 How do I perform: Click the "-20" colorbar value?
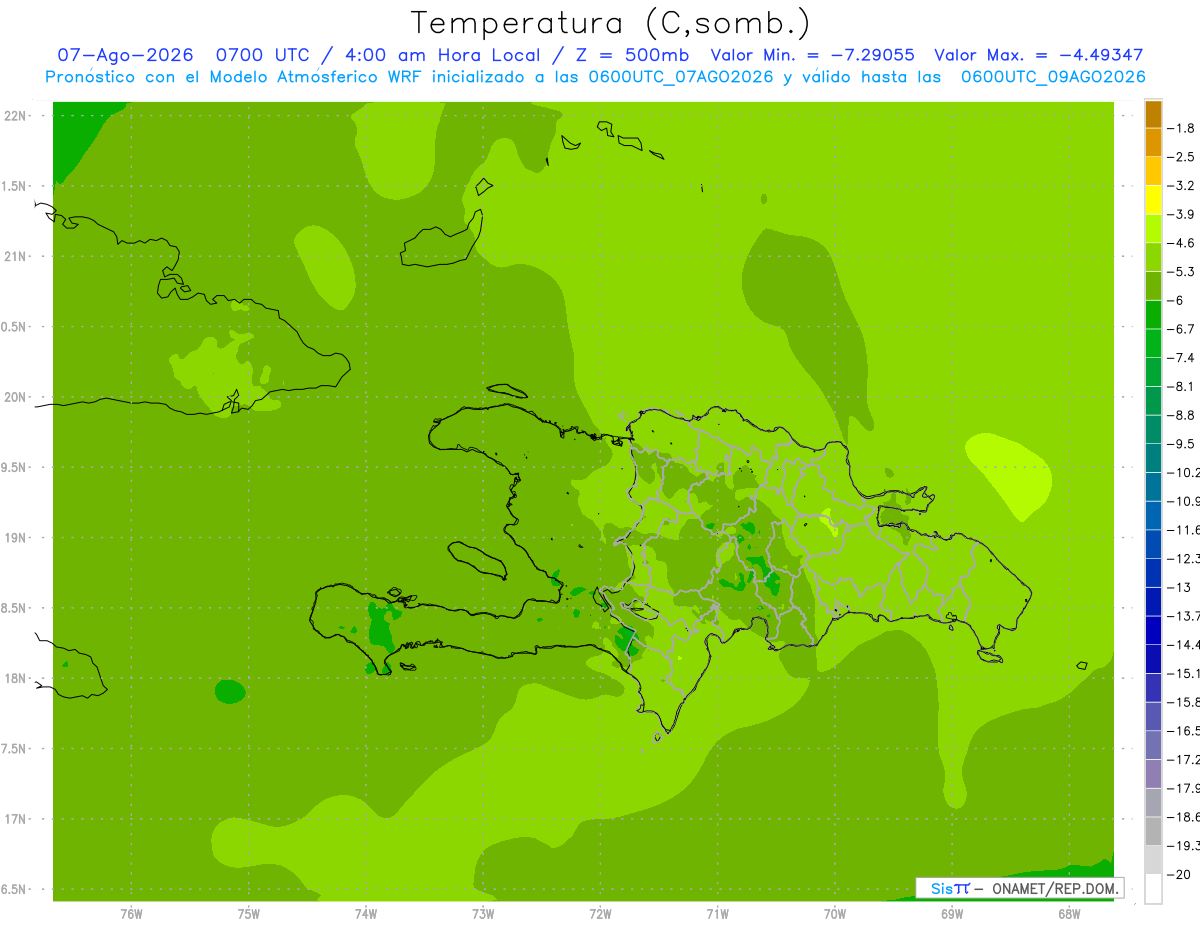pos(1179,874)
